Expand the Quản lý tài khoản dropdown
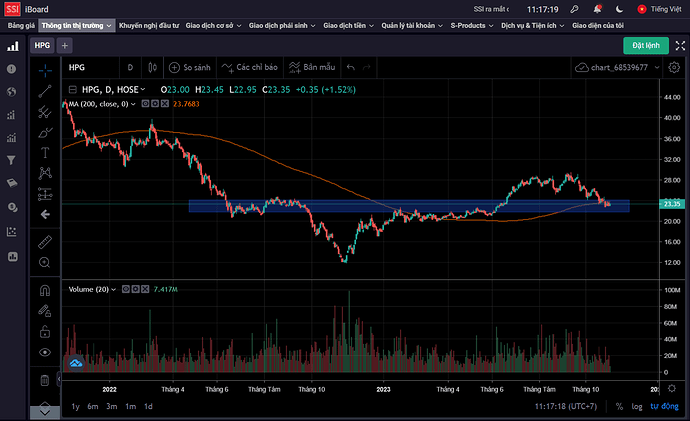 tap(411, 24)
